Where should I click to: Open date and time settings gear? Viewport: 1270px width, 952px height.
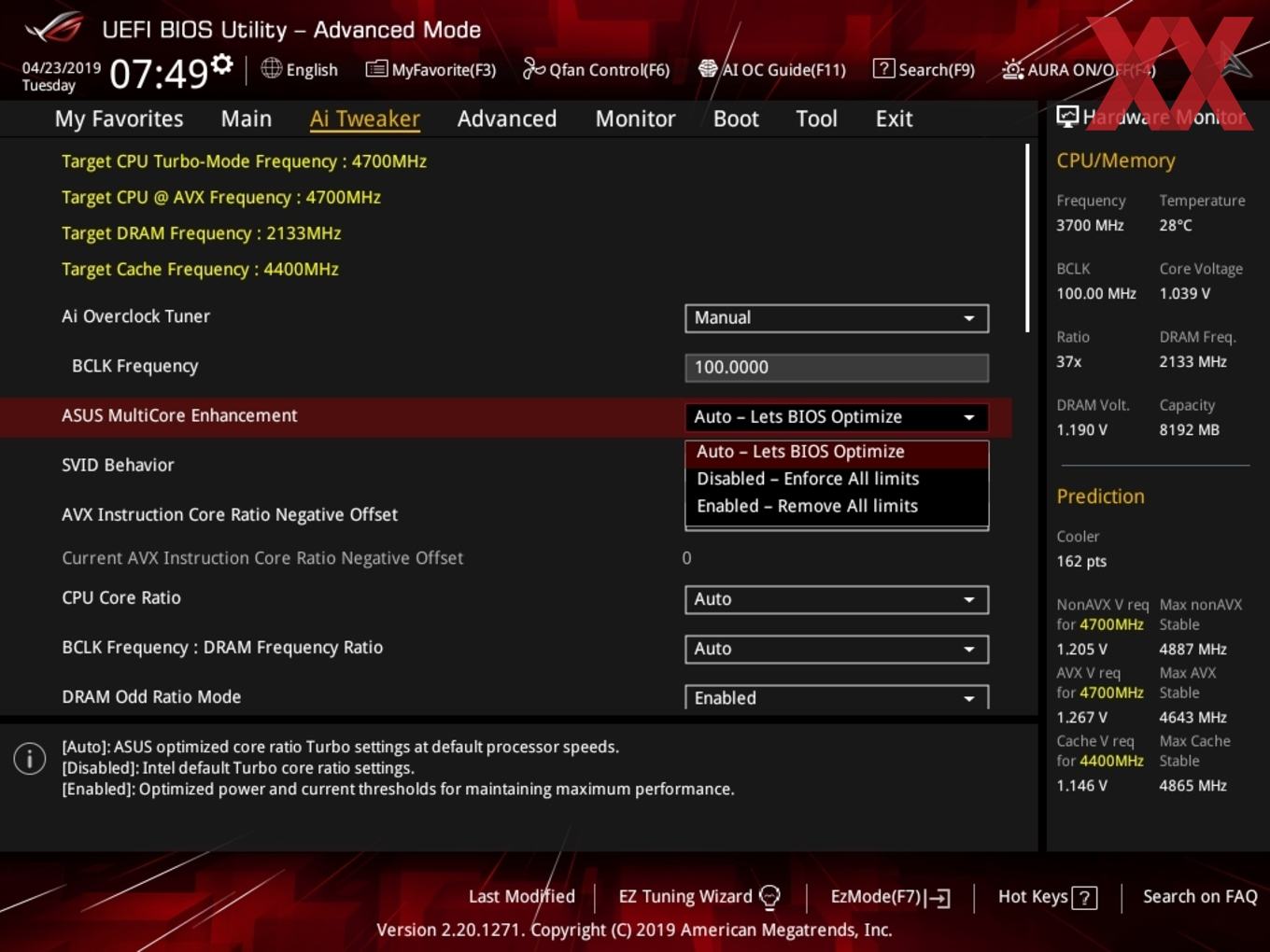click(x=221, y=64)
